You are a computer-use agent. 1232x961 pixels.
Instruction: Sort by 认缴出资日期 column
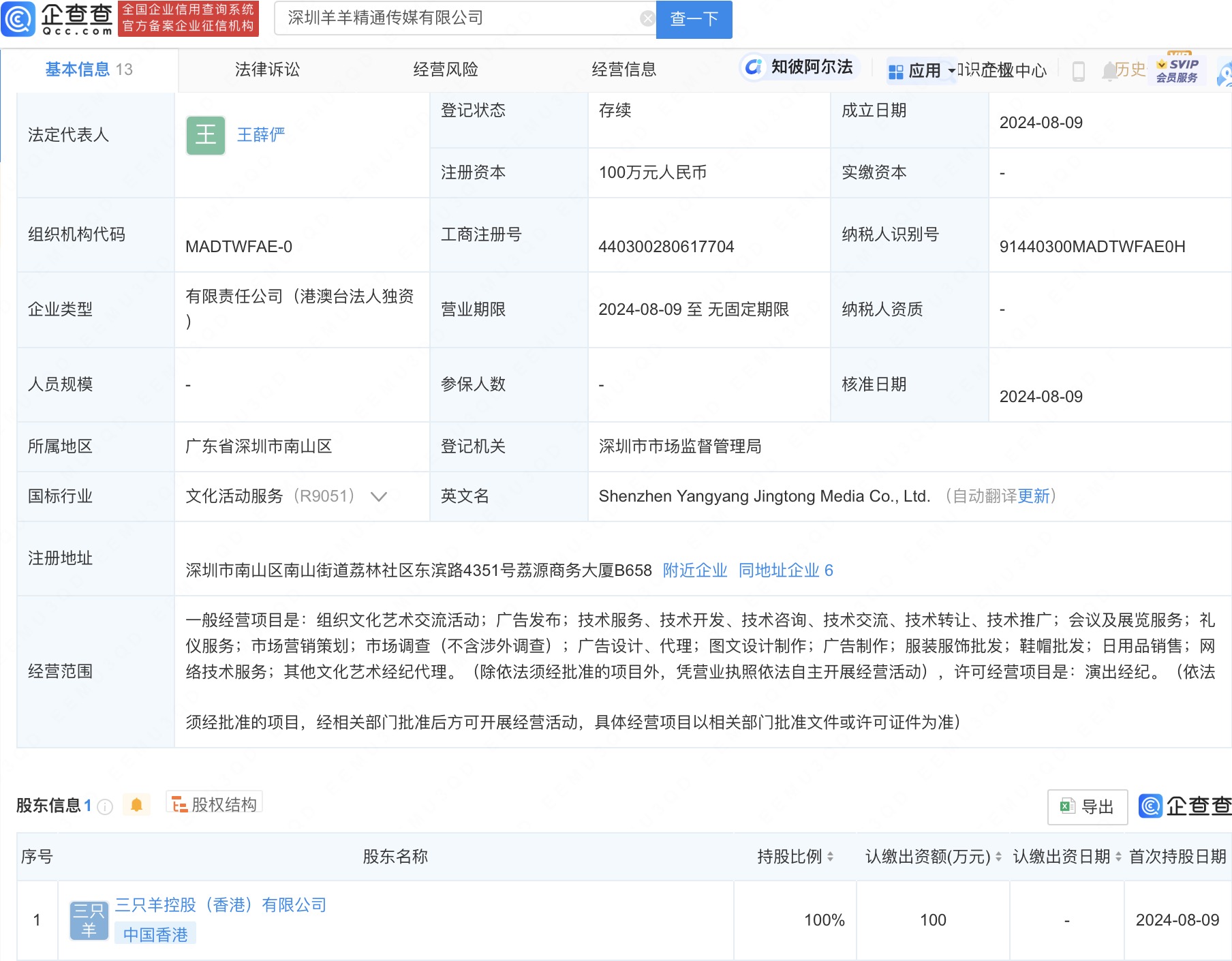pos(1118,857)
